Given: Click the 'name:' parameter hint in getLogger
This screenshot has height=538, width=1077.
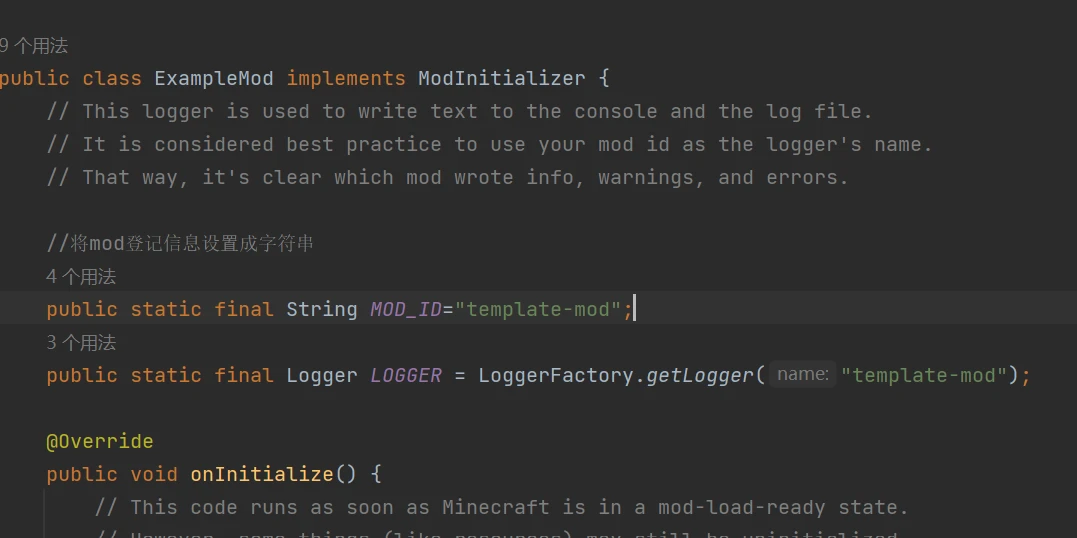Looking at the screenshot, I should pos(802,374).
